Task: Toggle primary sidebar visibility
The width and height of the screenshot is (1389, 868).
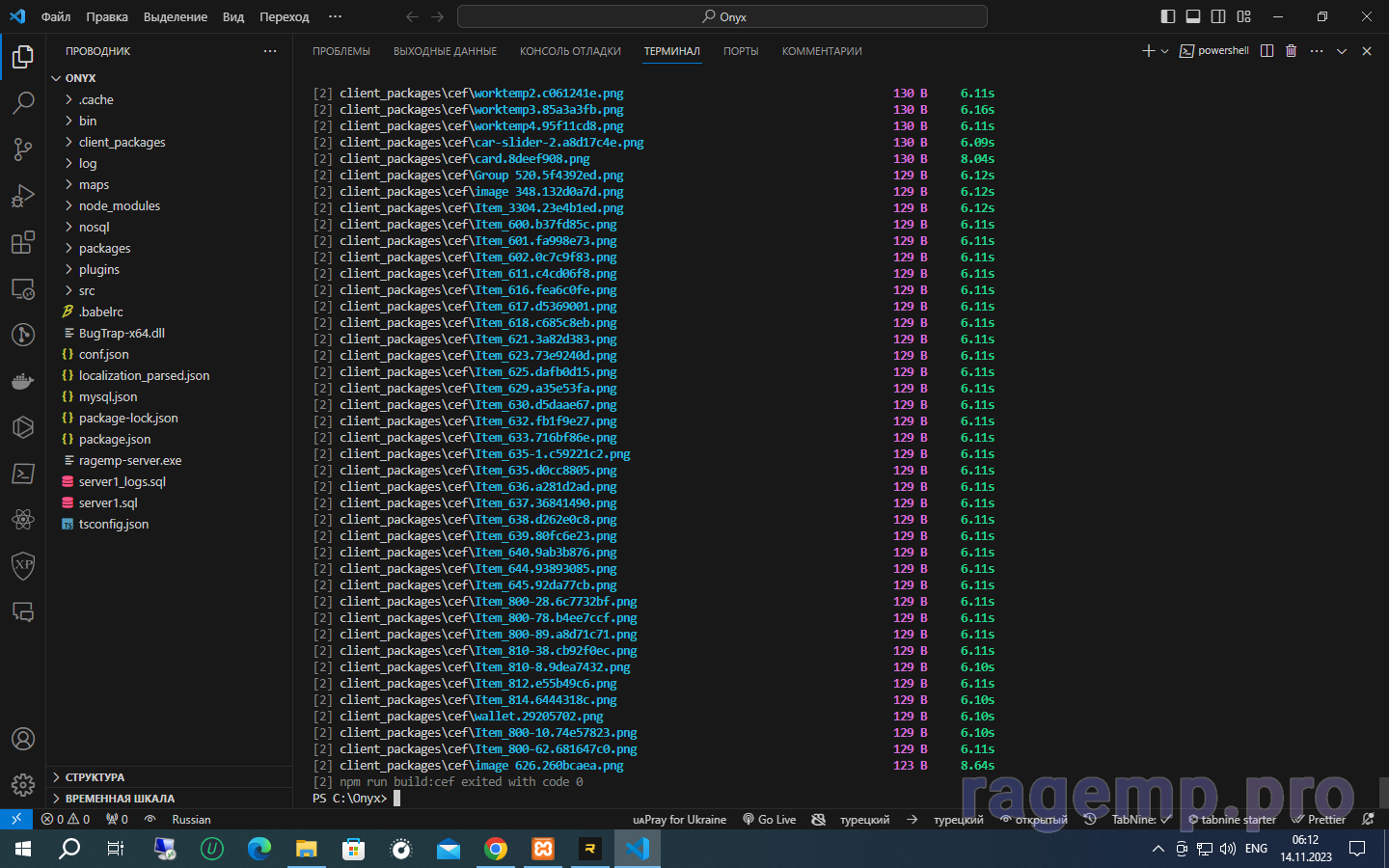Action: tap(1168, 16)
